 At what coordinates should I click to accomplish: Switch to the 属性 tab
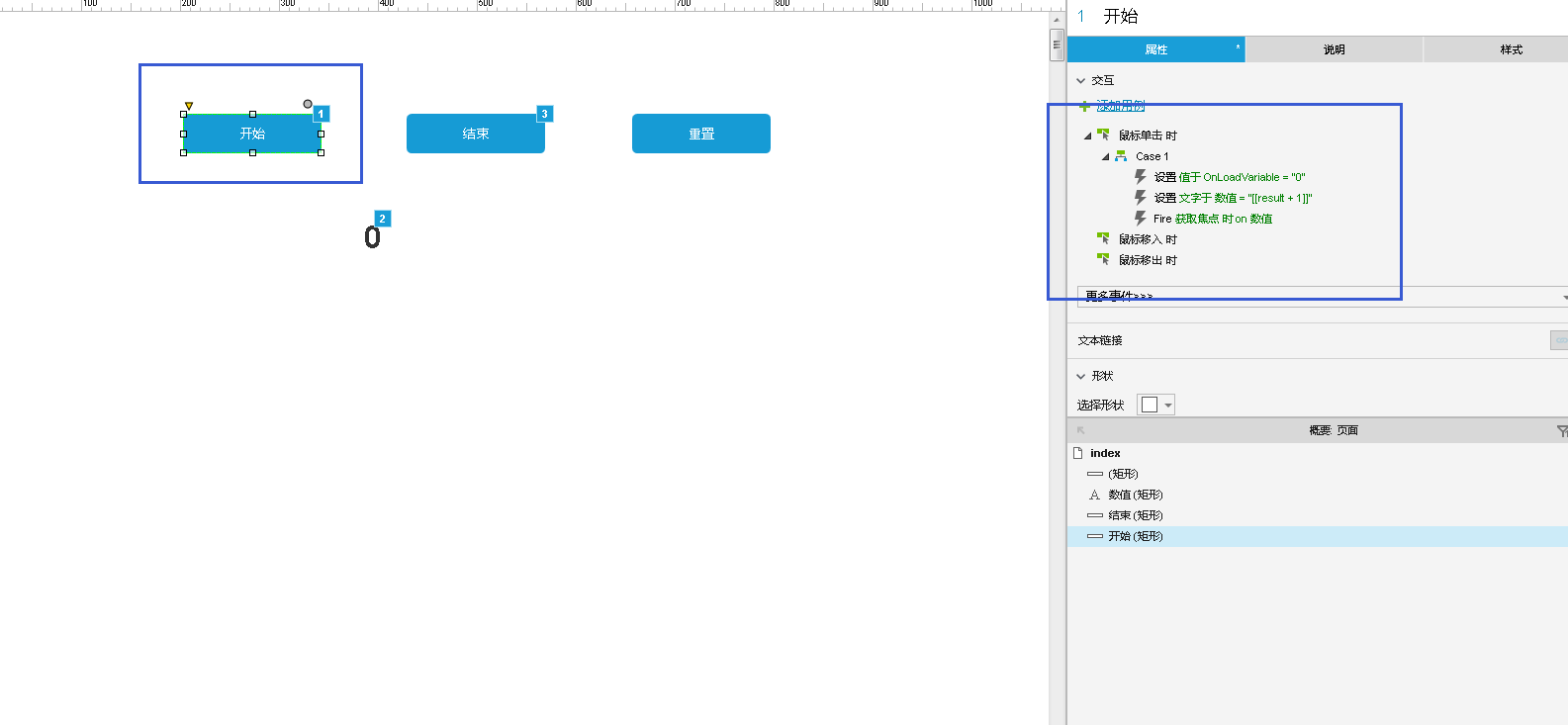(x=1155, y=49)
